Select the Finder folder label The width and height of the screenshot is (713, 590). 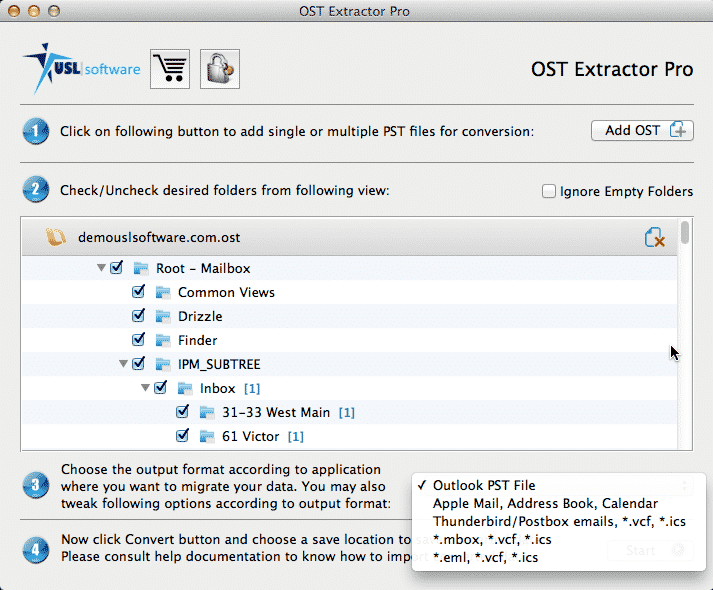tap(198, 340)
